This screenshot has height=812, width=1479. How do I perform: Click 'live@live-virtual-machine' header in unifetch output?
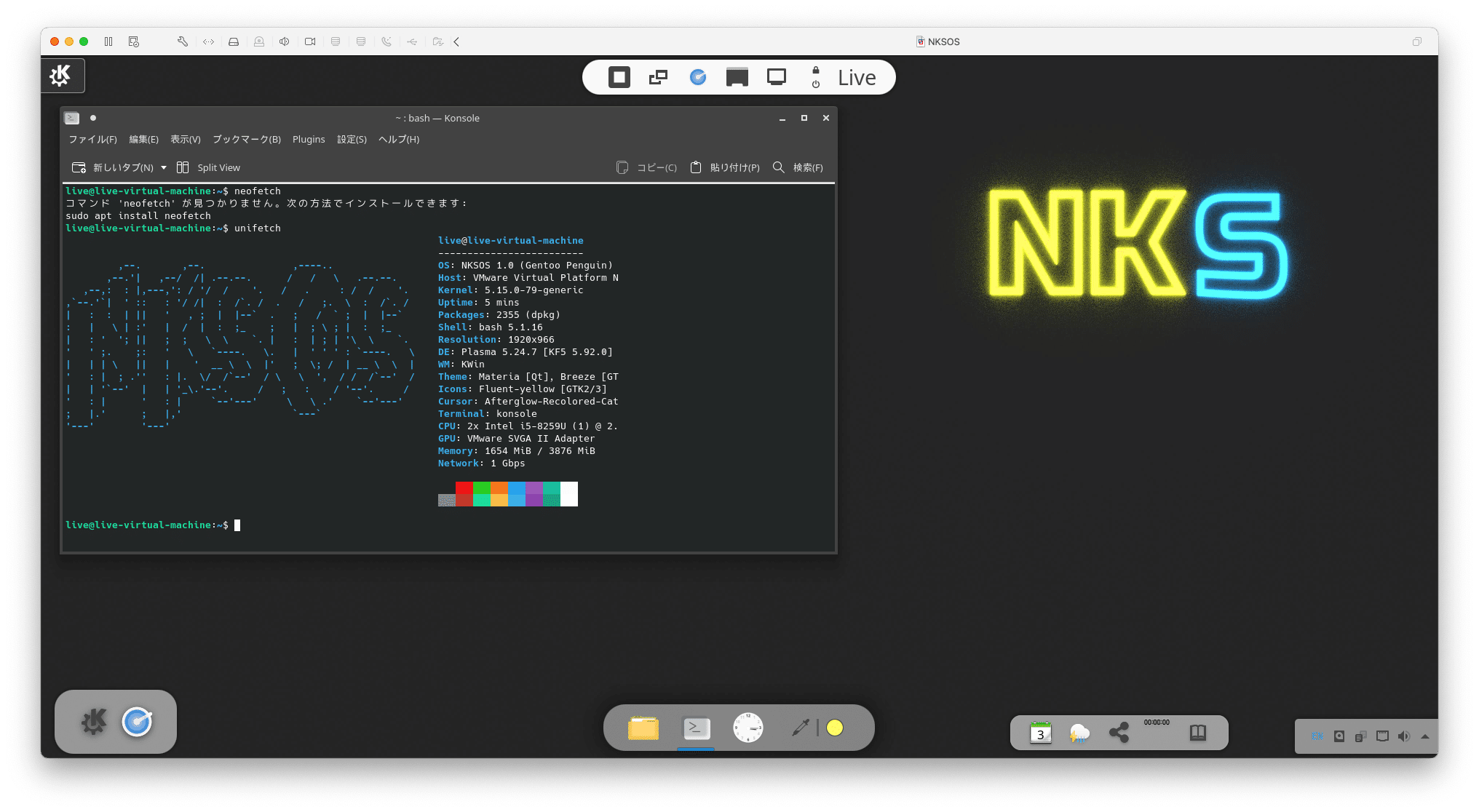511,241
